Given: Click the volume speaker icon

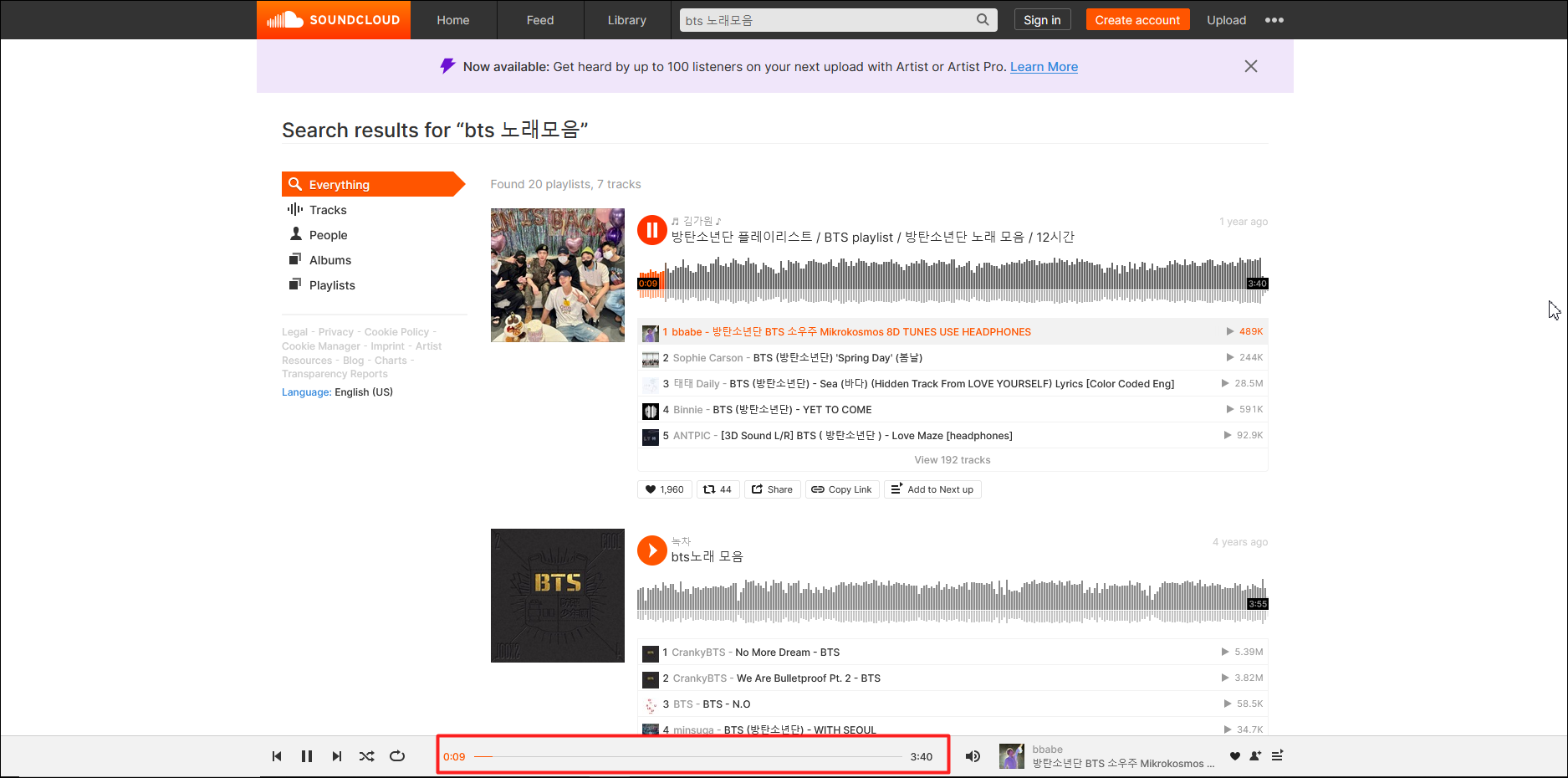Looking at the screenshot, I should [973, 756].
